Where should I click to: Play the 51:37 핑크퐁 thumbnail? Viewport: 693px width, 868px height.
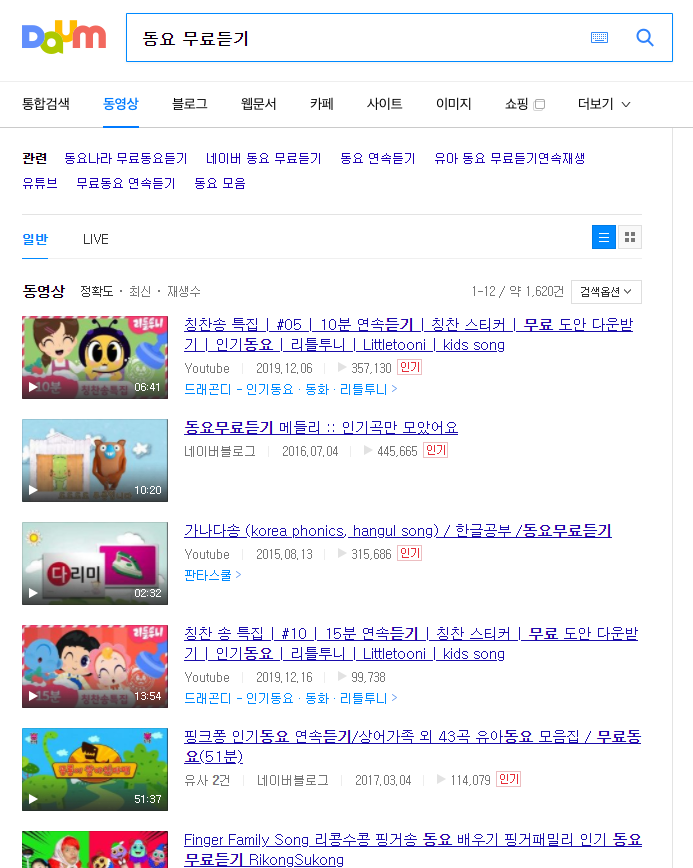click(x=95, y=769)
